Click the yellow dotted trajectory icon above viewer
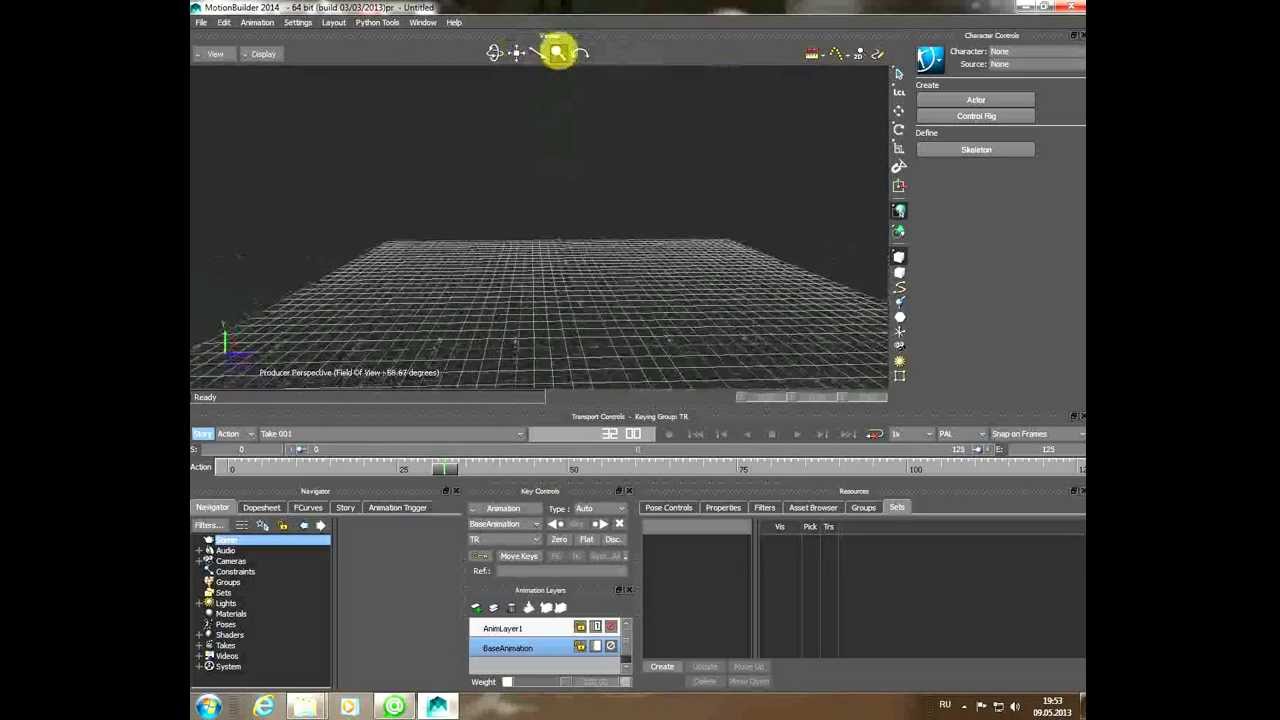Image resolution: width=1280 pixels, height=720 pixels. click(x=836, y=54)
